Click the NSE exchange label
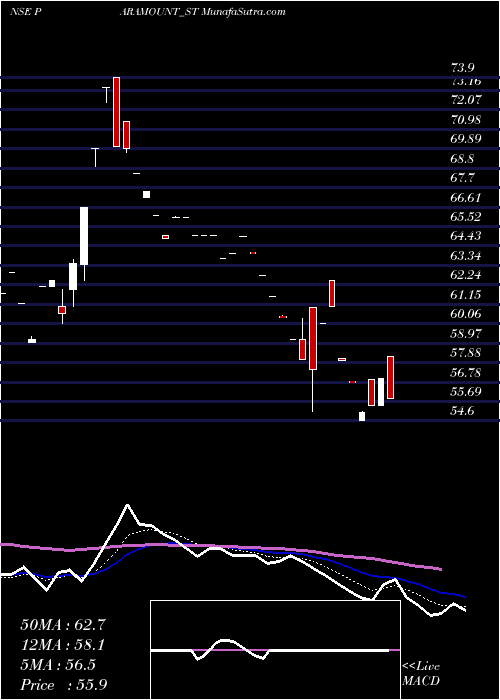500x700 pixels. (x=19, y=12)
